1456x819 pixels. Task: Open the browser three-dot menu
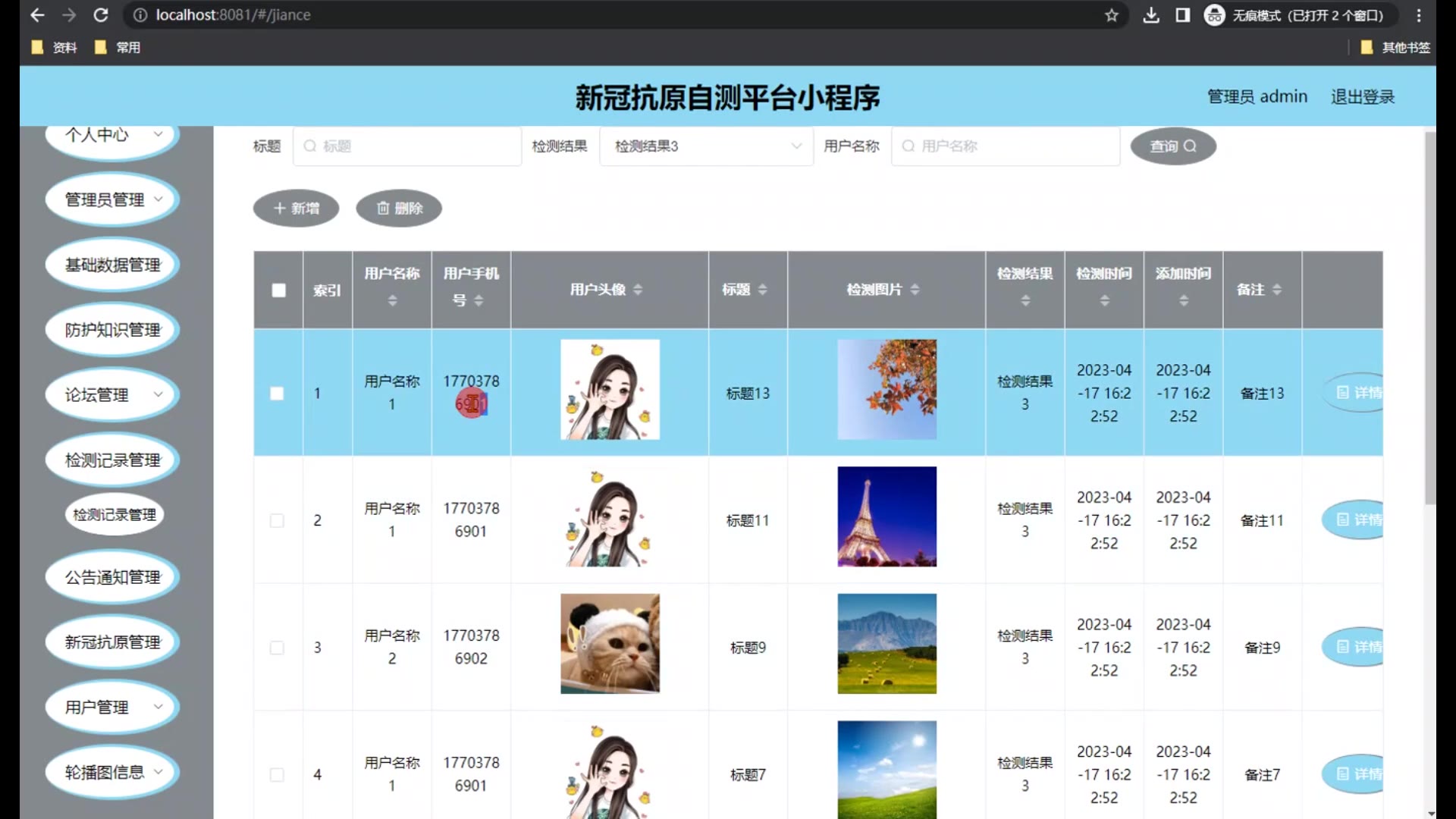(x=1419, y=15)
